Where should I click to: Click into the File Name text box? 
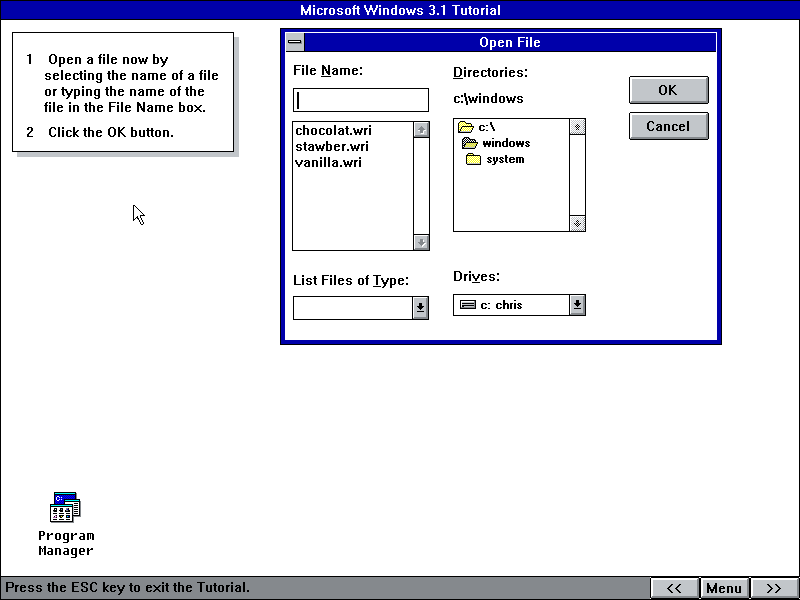tap(361, 100)
